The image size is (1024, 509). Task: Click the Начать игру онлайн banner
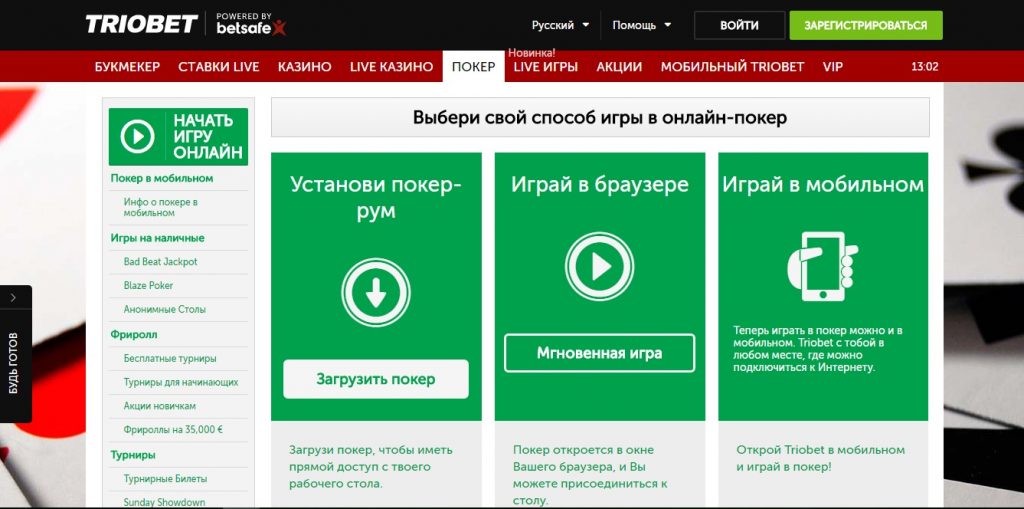(178, 137)
